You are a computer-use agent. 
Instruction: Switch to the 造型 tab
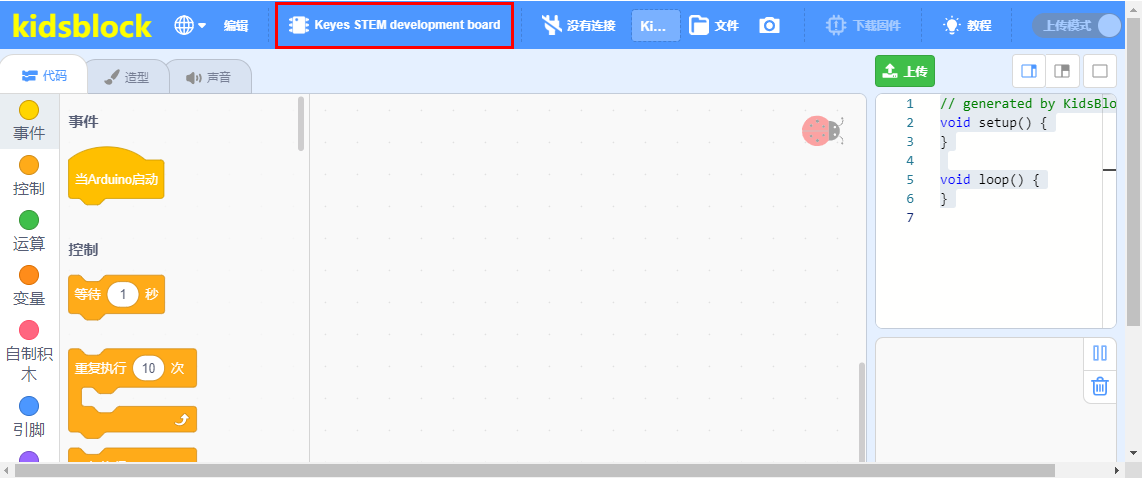pos(127,77)
